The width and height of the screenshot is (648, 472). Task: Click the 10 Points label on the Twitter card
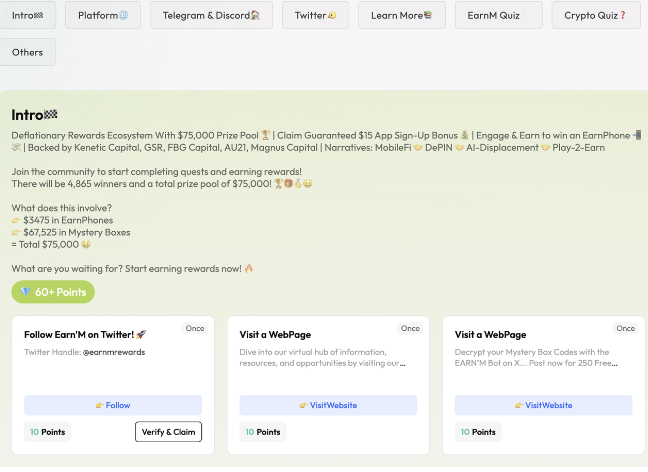pos(47,432)
